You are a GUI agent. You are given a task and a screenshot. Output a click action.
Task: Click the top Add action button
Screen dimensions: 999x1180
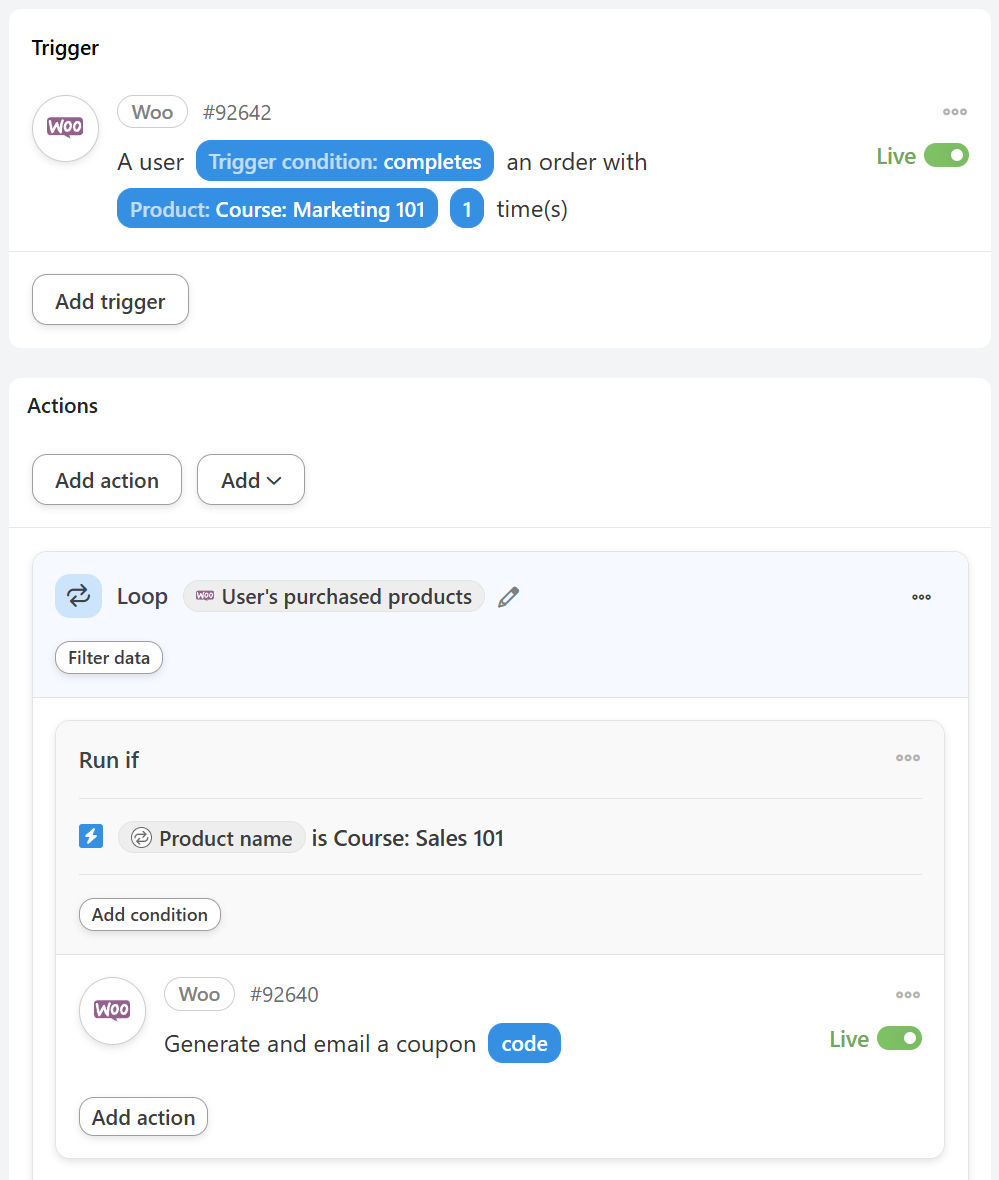pyautogui.click(x=107, y=480)
